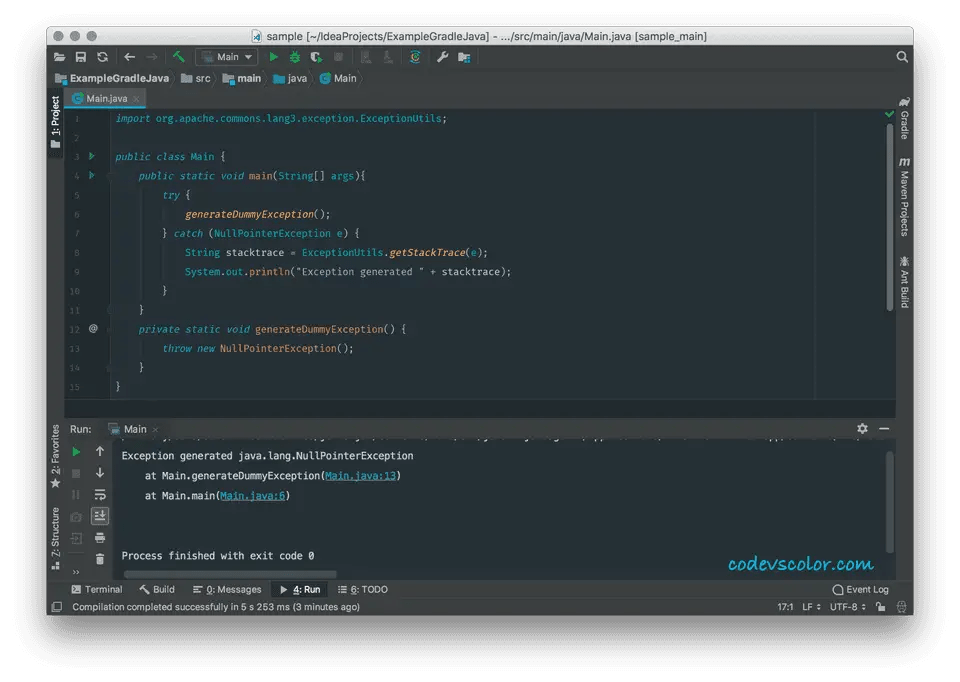Open the Terminal tool window tab
Image resolution: width=960 pixels, height=682 pixels.
coord(97,589)
